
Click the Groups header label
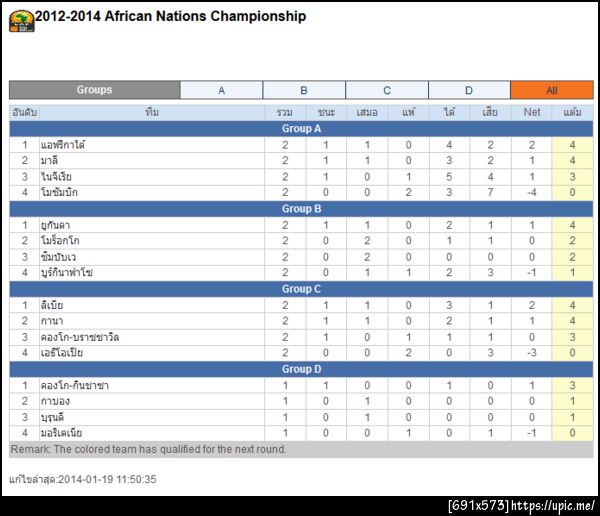pos(95,90)
